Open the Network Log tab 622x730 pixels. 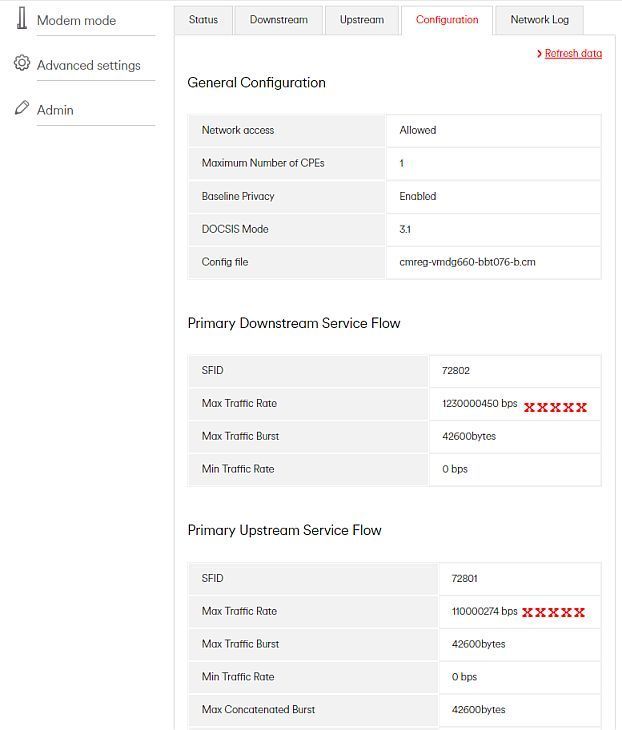tap(539, 20)
